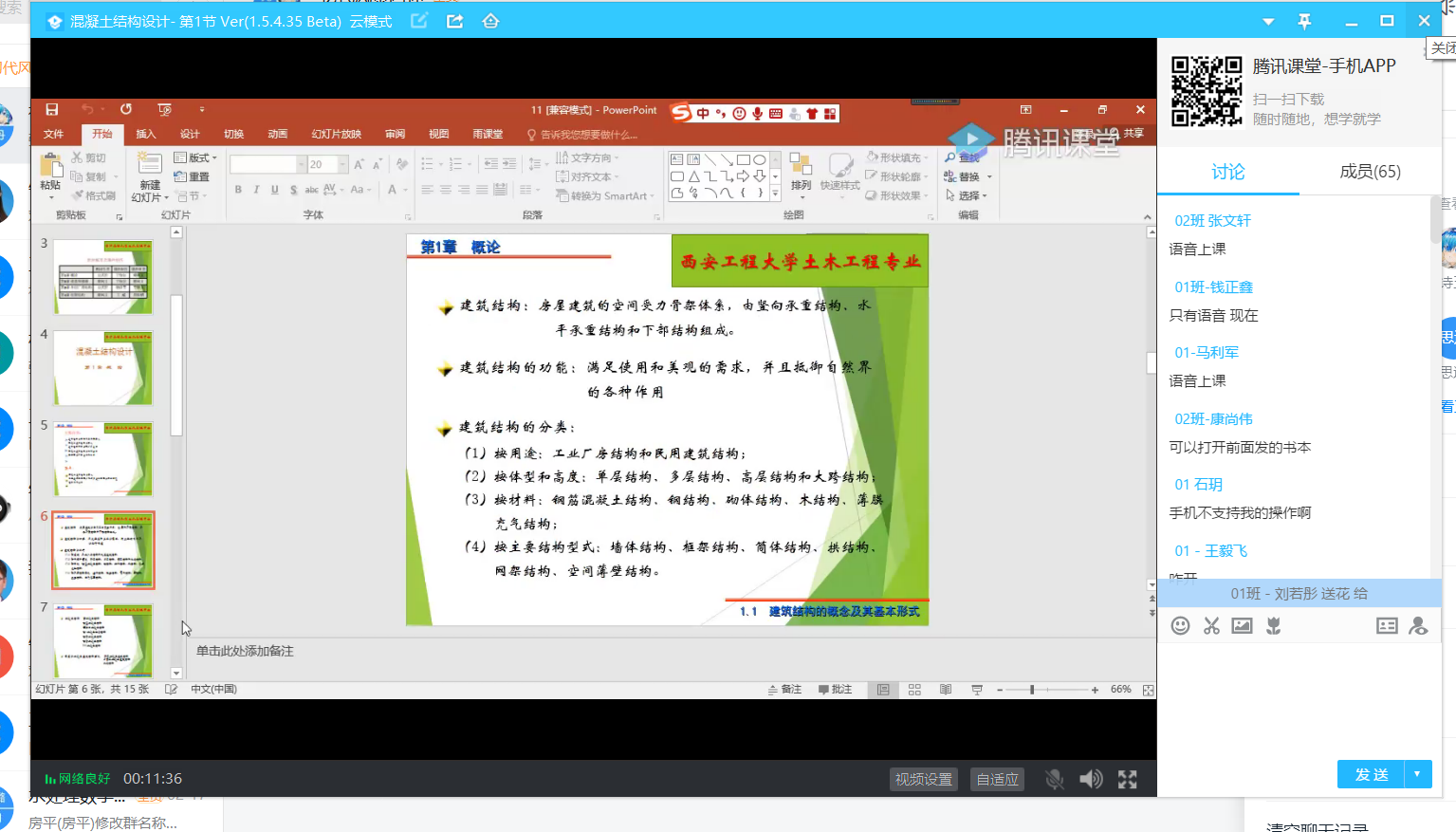Click the 自适应 button
The image size is (1456, 832).
click(997, 779)
